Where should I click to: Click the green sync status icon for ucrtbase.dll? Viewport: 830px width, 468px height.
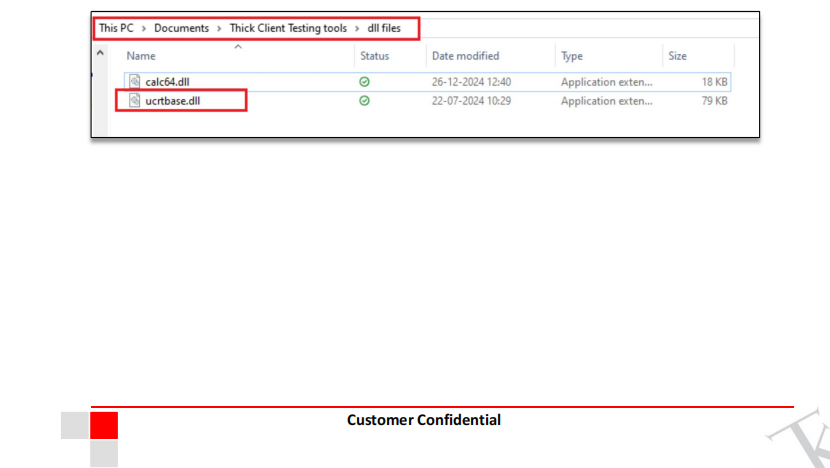pyautogui.click(x=364, y=101)
